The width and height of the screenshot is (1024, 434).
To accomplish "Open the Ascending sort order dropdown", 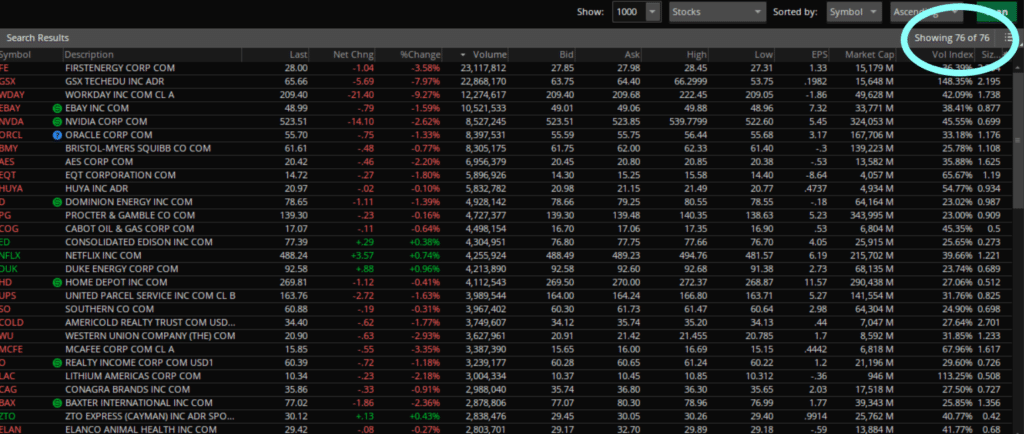I will point(927,12).
